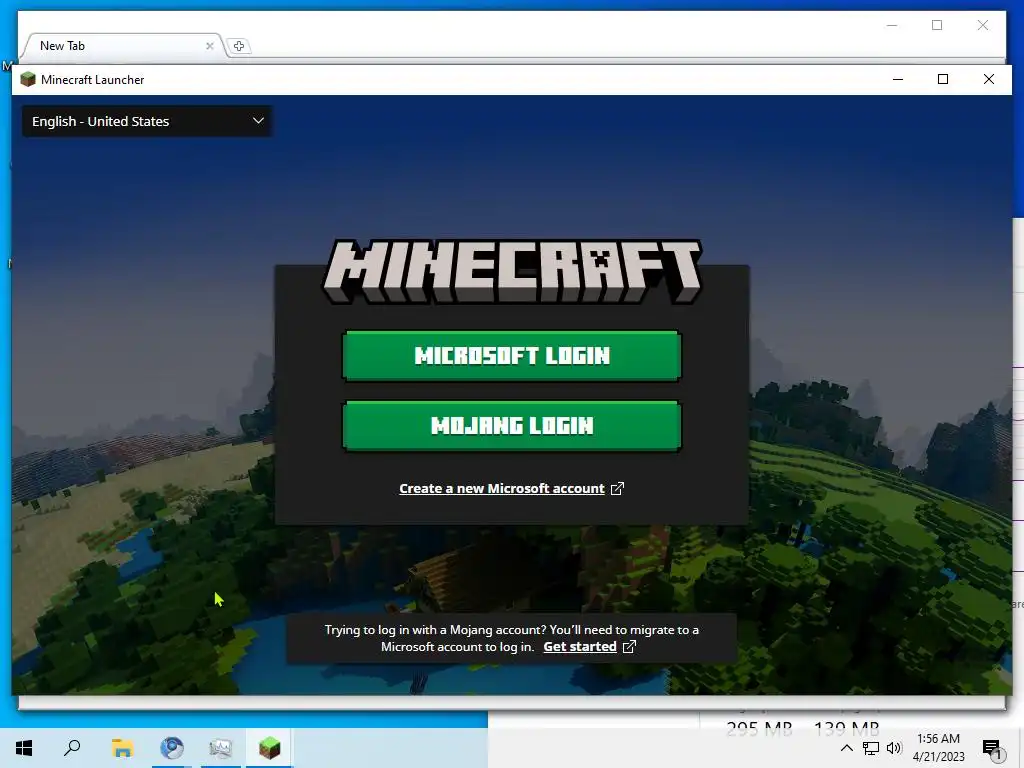This screenshot has width=1024, height=768.
Task: Select Minecraft Launcher taskbar icon
Action: 269,748
